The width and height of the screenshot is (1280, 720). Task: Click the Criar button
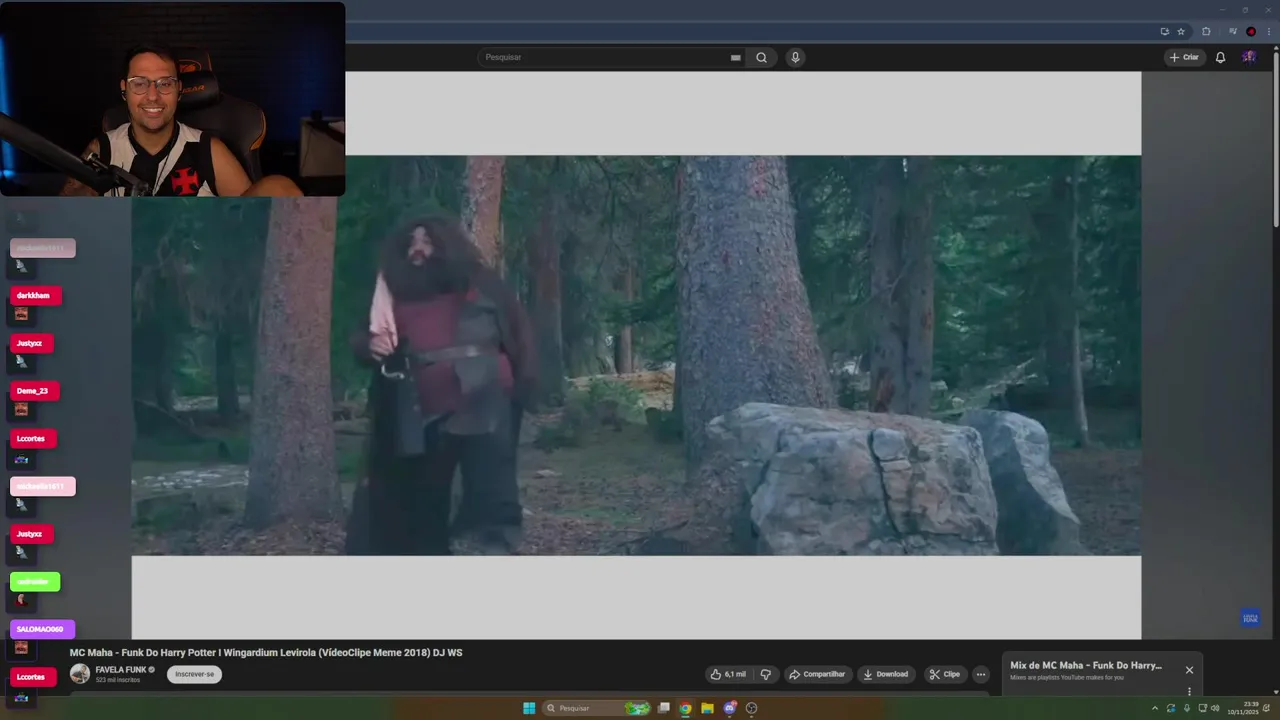pyautogui.click(x=1184, y=57)
